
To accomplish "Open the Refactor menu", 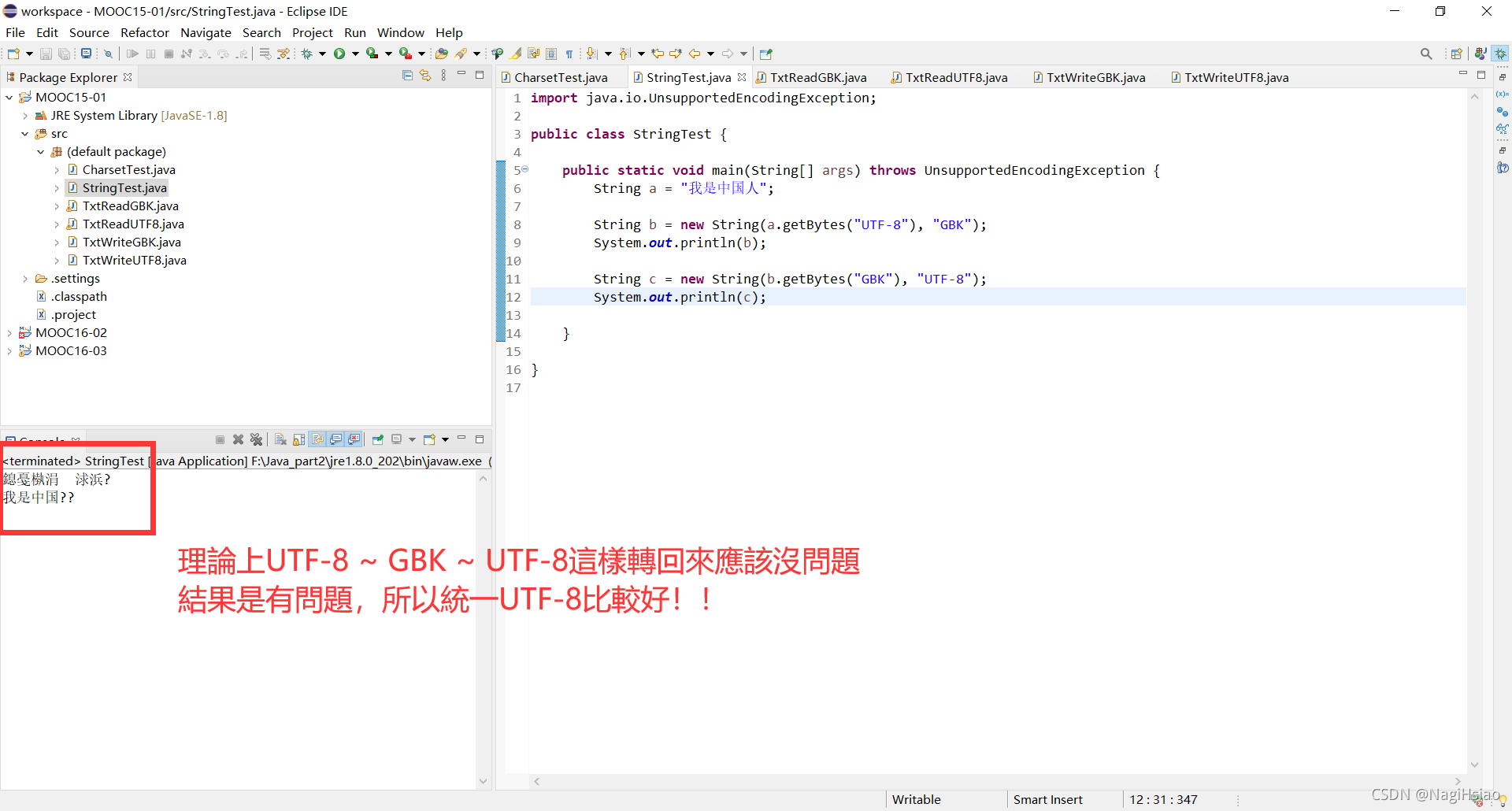I will coord(144,32).
